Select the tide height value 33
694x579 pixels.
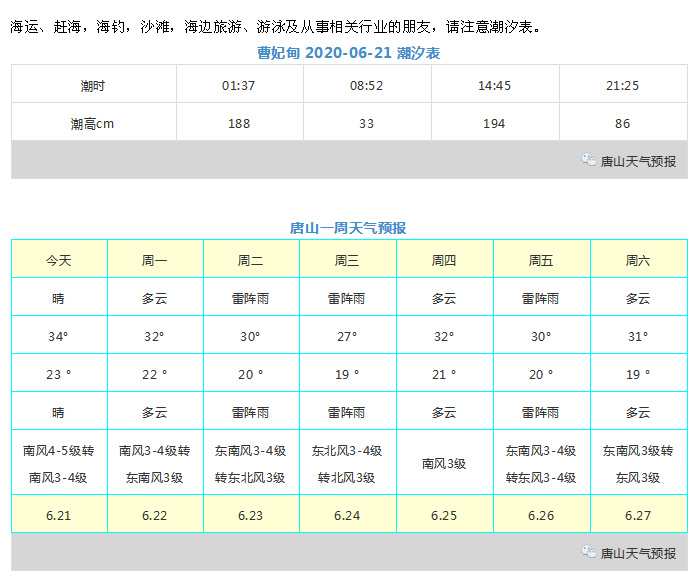tap(366, 123)
